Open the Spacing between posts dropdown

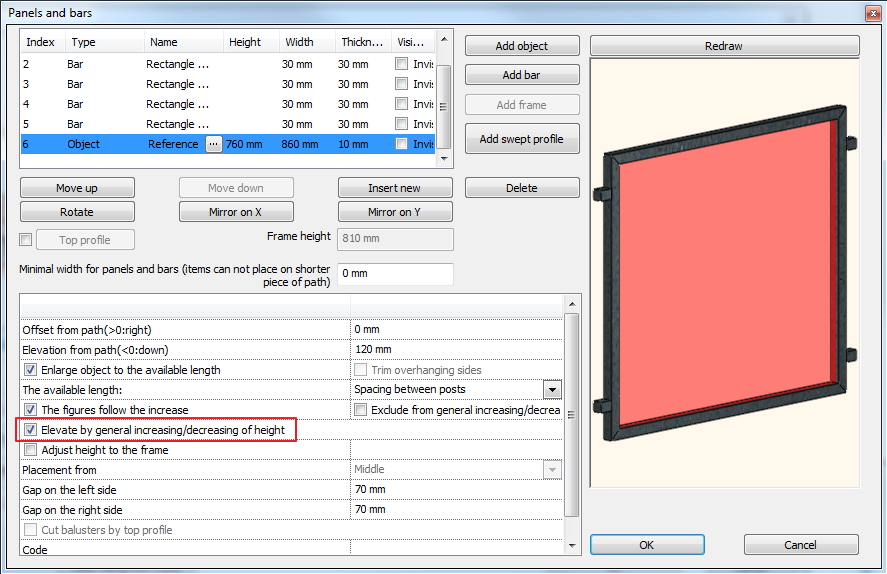tap(552, 390)
